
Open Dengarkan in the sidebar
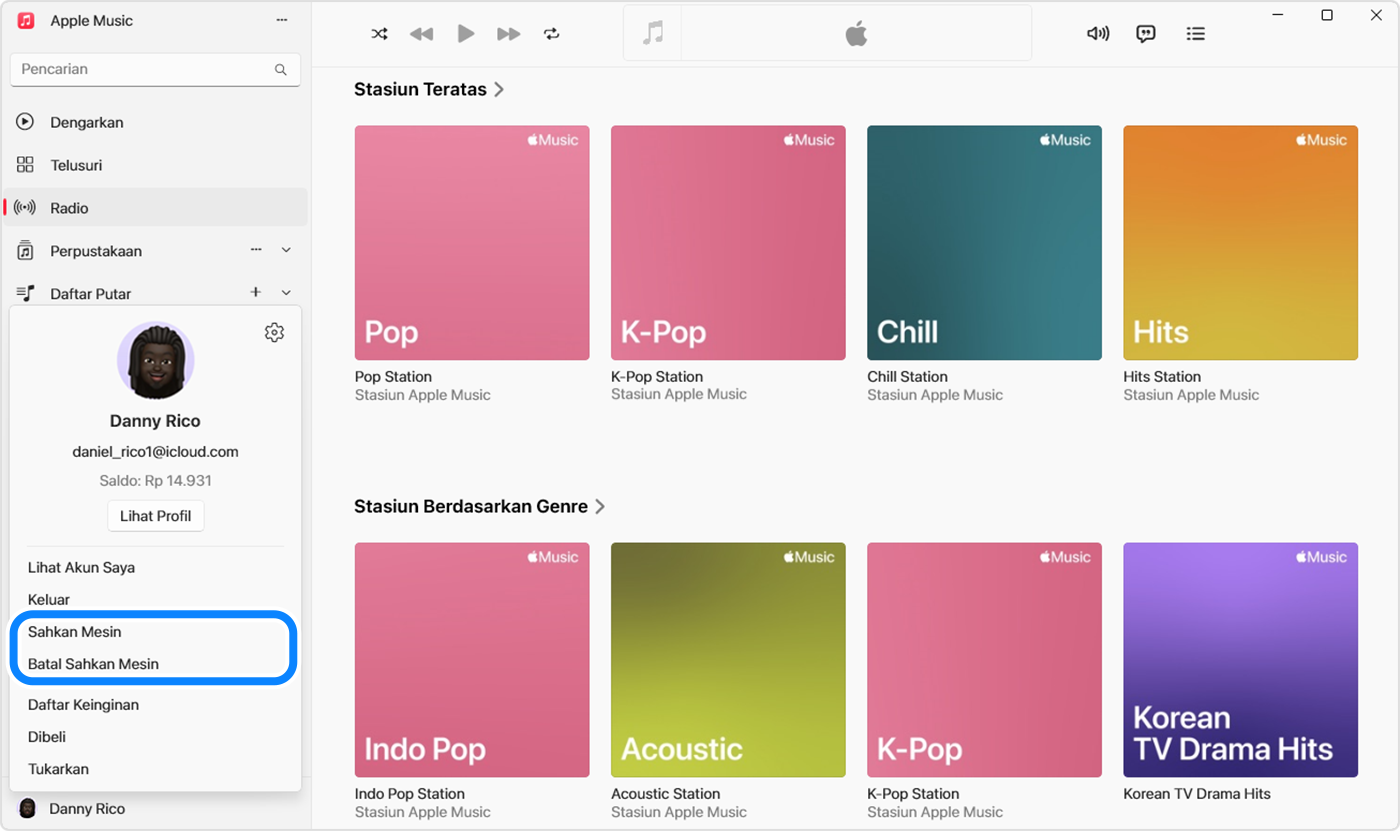[x=155, y=122]
